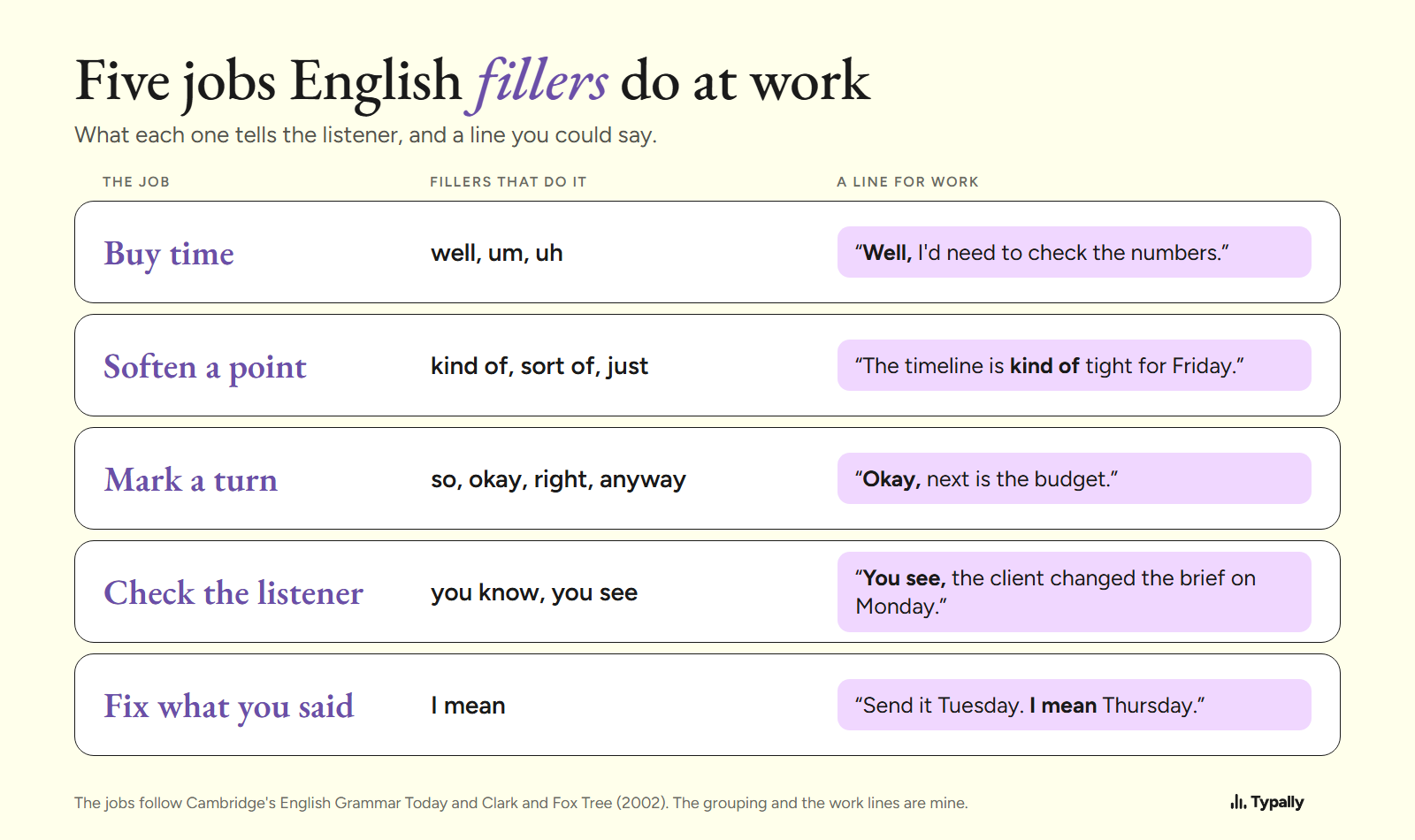Click the quote 'Okay, next is the budget.'
Viewport: 1415px width, 840px height.
(1075, 478)
